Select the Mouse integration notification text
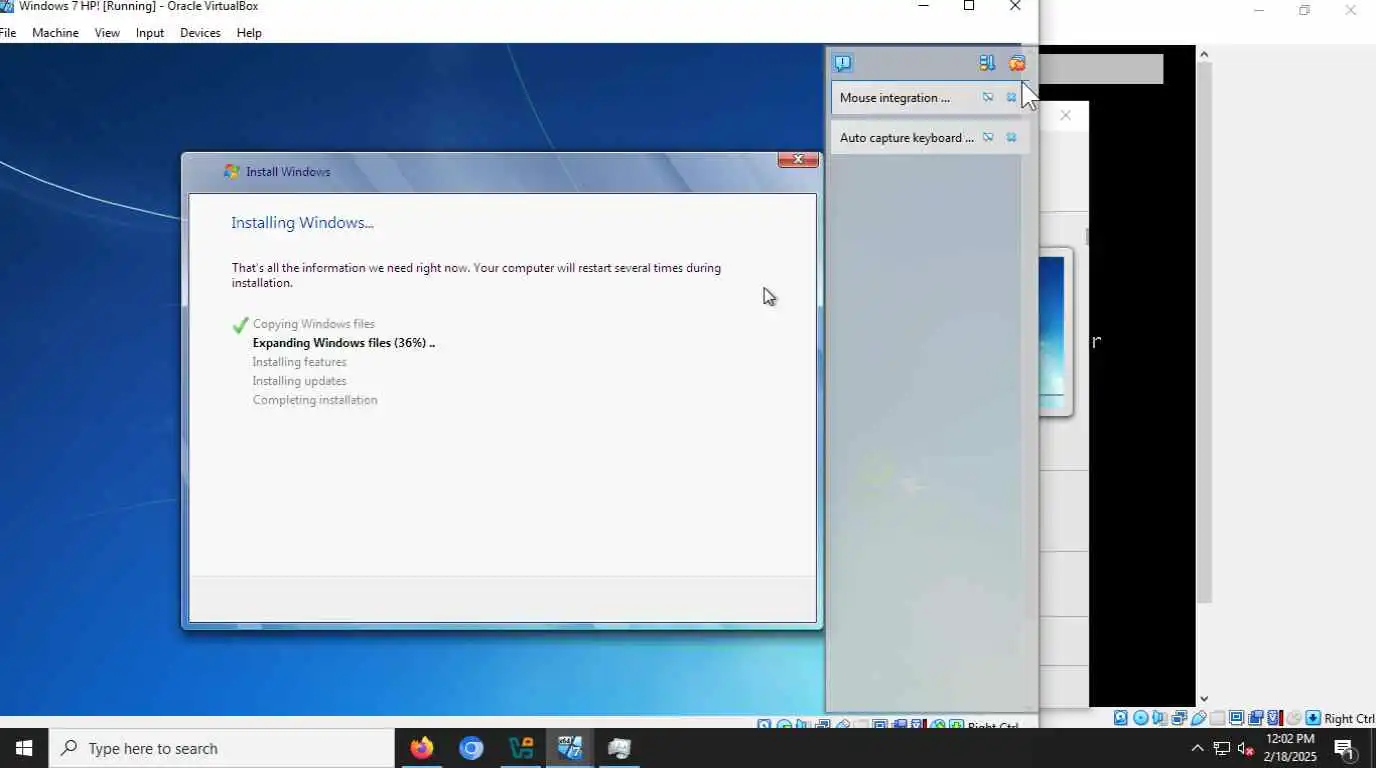Screen dimensions: 1376x768 tap(895, 98)
